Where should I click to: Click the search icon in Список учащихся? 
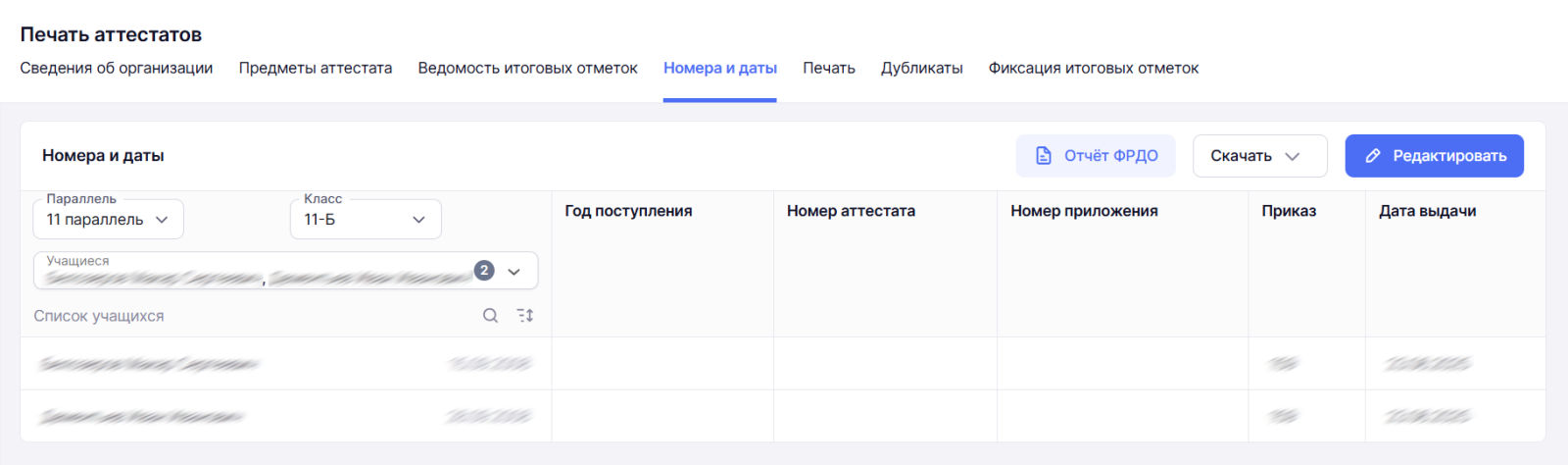[490, 315]
